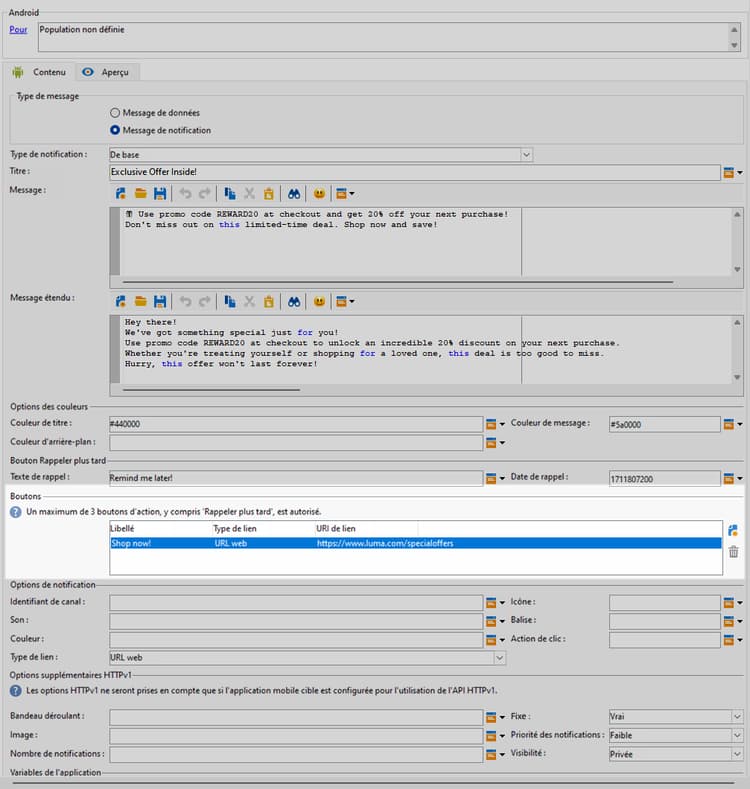This screenshot has width=750, height=789.
Task: Click Paste icon in Message étendu toolbar
Action: [x=269, y=301]
